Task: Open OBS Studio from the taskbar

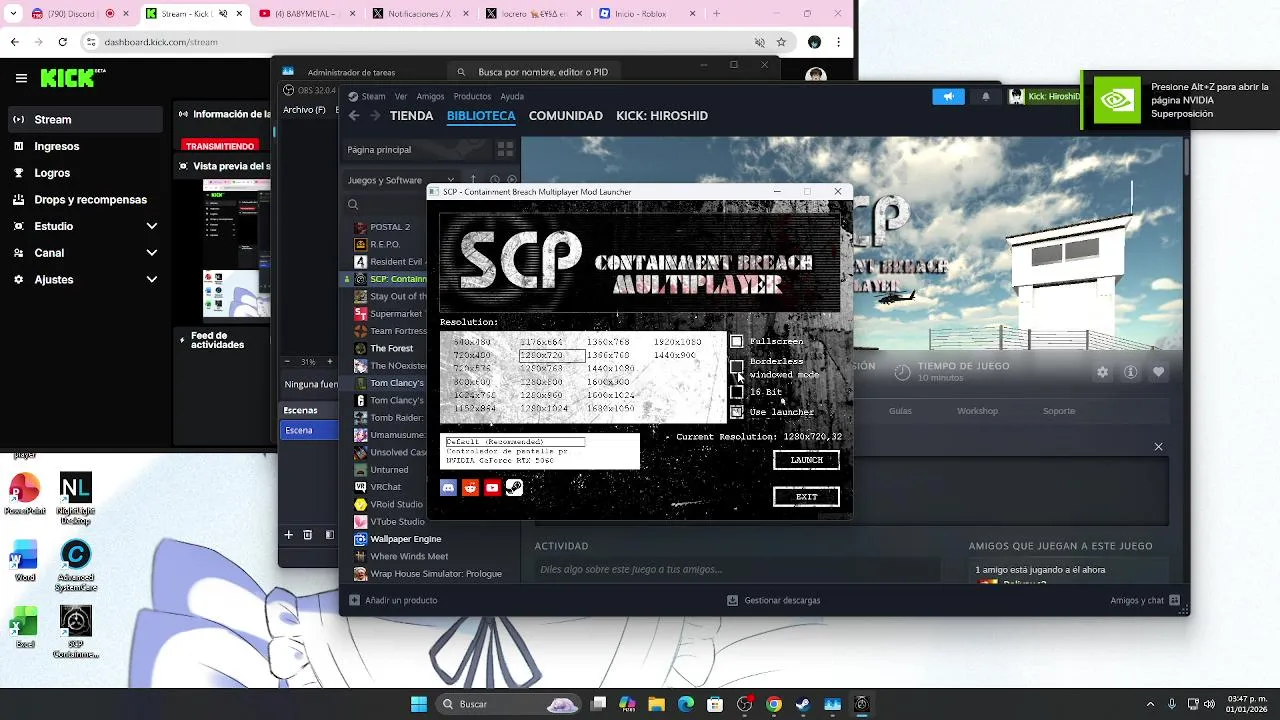Action: [744, 704]
